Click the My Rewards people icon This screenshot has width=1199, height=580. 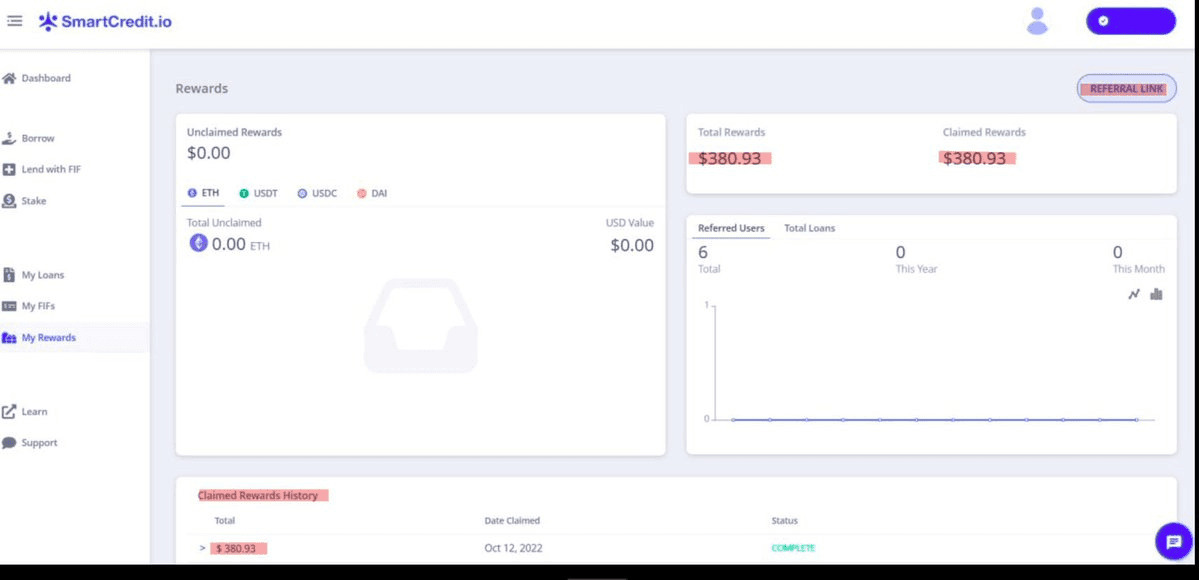click(9, 337)
